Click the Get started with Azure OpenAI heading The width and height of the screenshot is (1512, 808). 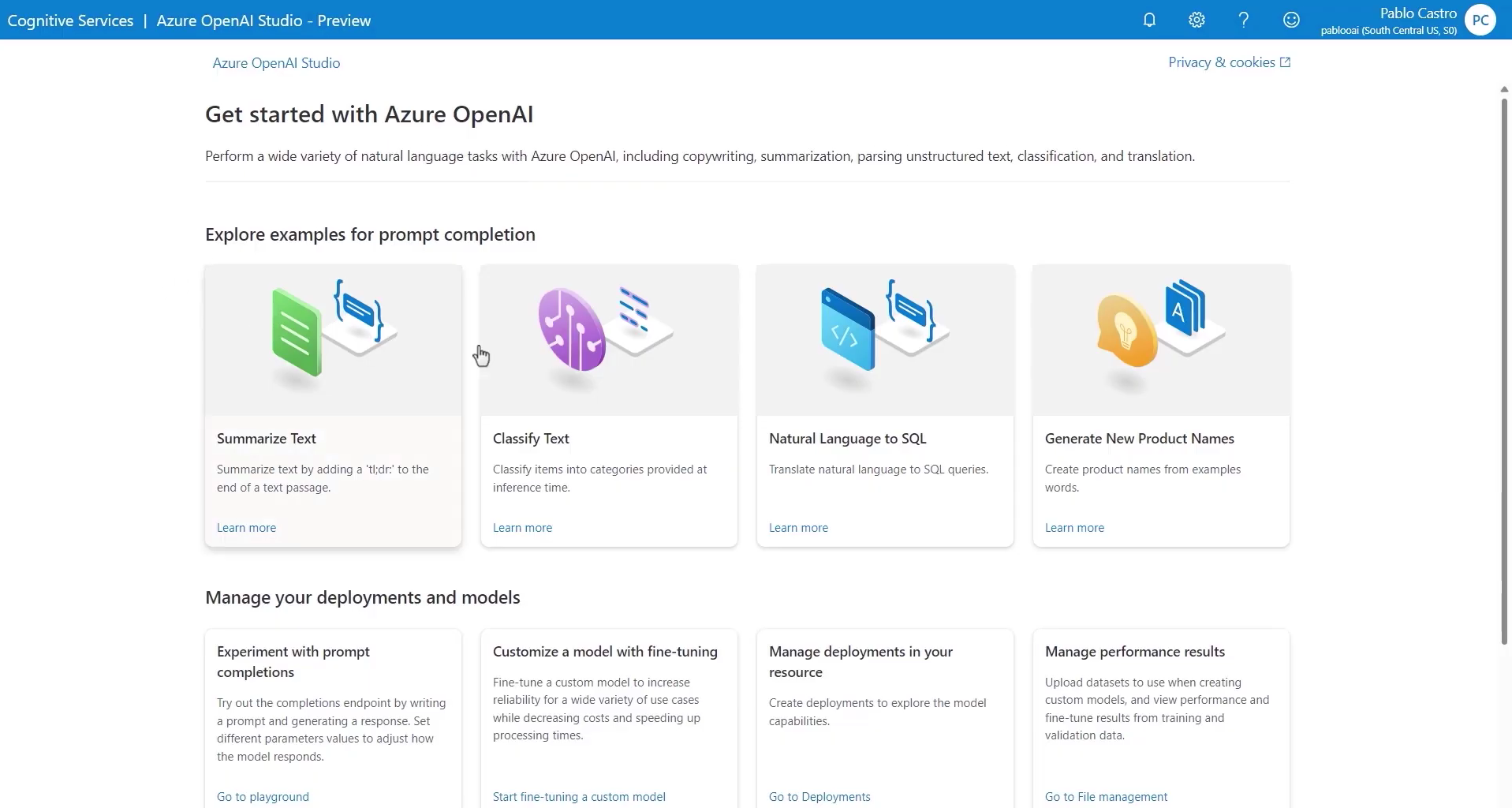coord(369,114)
